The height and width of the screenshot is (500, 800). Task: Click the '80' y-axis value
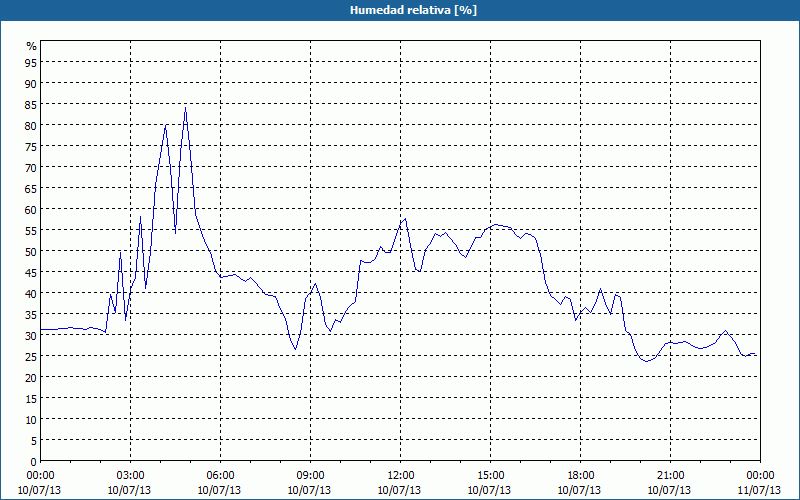(31, 125)
